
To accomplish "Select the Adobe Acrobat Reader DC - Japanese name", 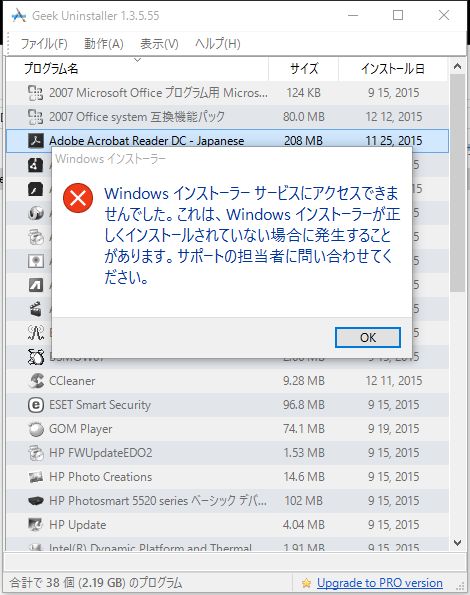I will (x=146, y=141).
